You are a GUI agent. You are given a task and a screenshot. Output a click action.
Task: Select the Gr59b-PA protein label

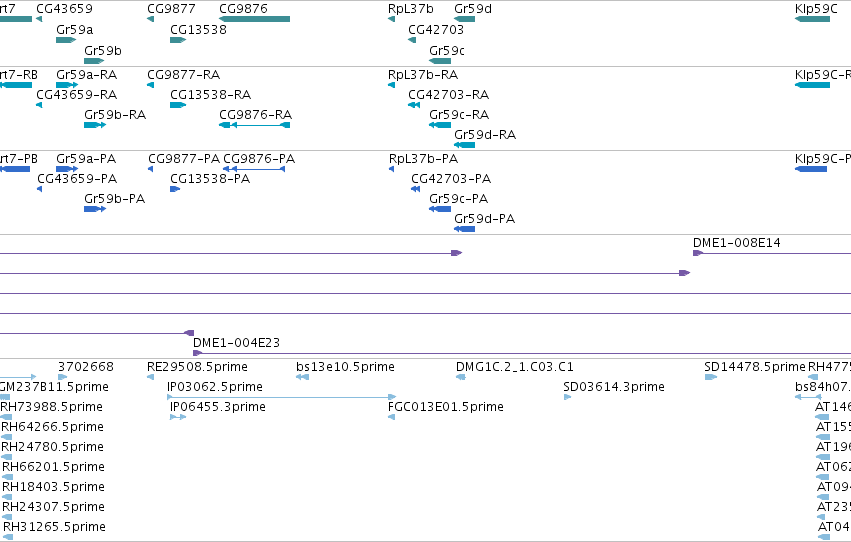point(115,199)
